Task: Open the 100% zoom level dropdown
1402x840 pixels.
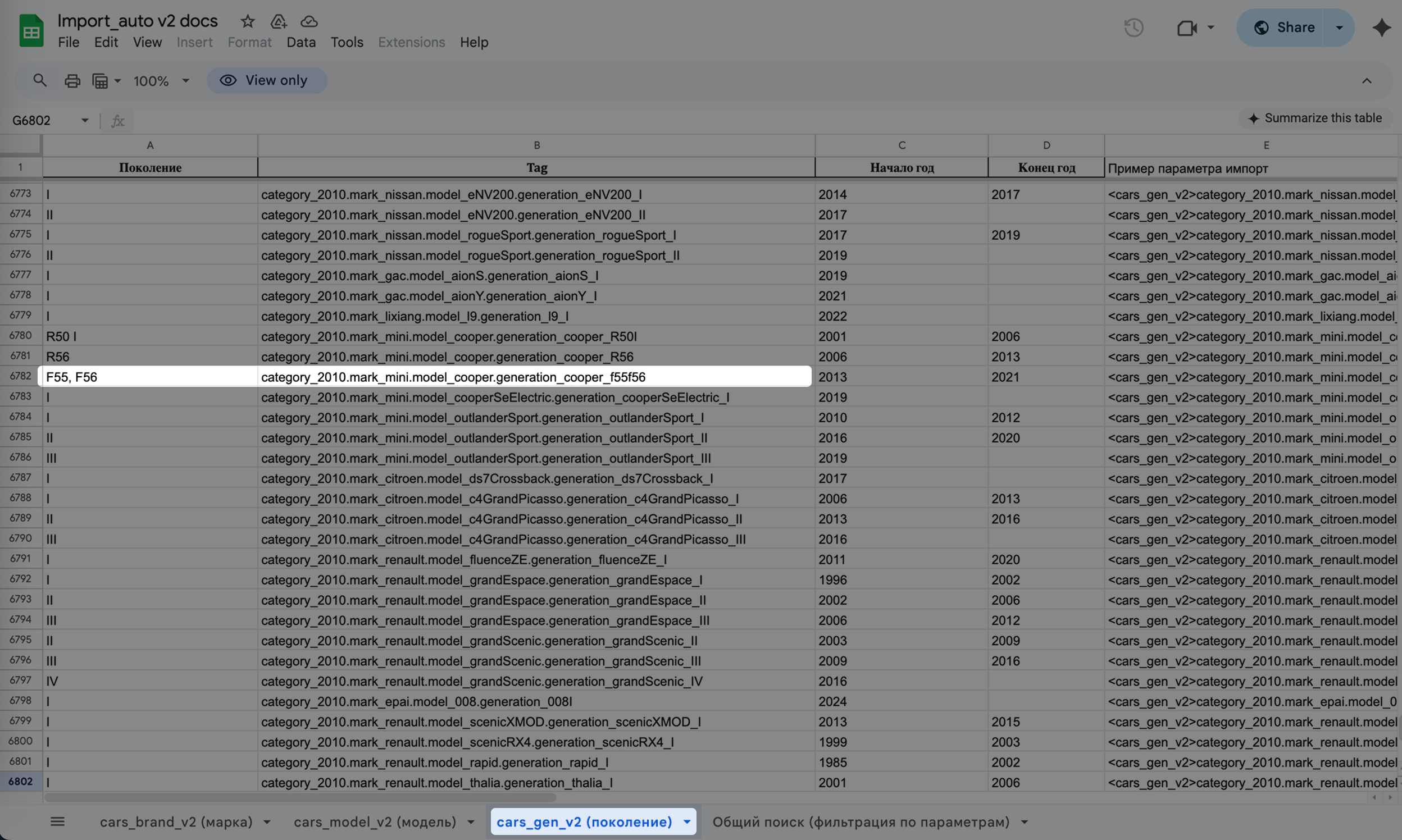Action: coord(185,80)
